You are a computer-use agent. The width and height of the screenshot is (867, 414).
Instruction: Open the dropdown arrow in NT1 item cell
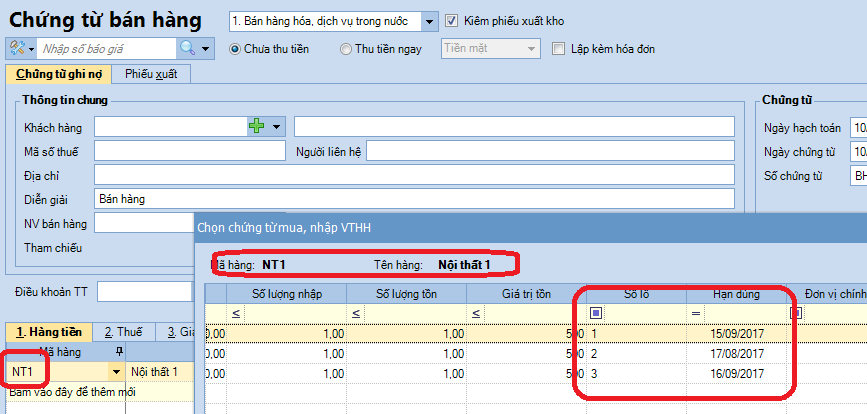pos(116,373)
